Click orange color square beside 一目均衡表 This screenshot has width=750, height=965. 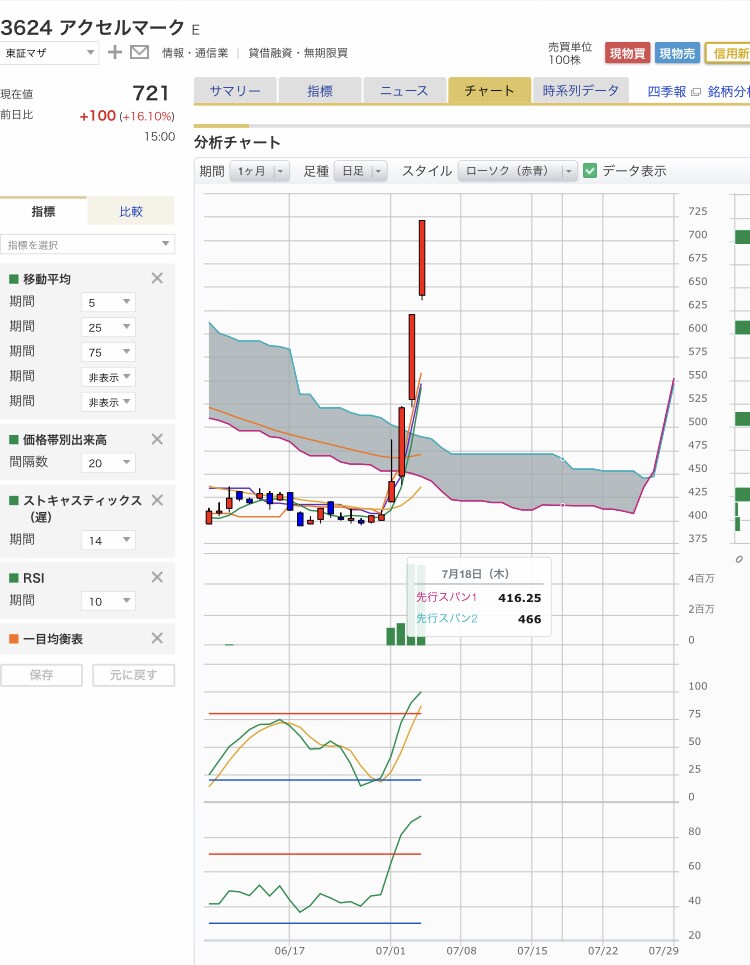(14, 639)
